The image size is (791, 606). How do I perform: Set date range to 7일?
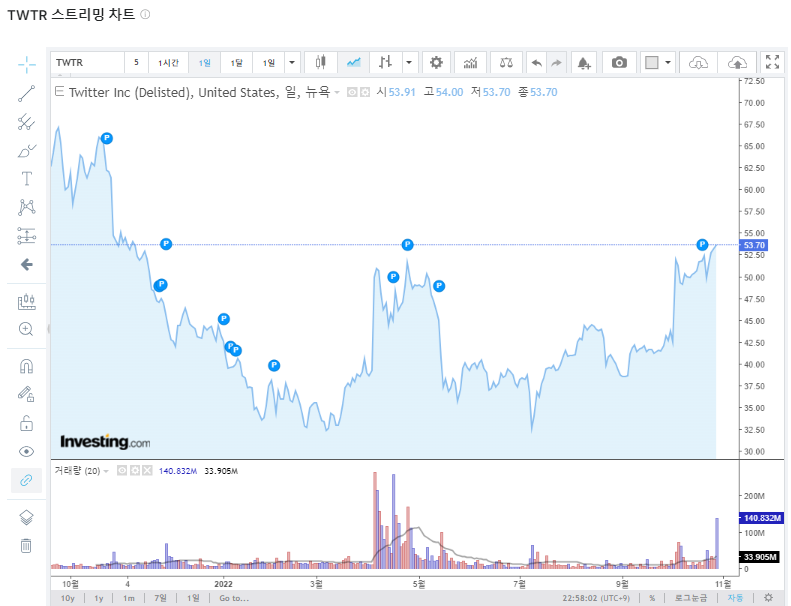pyautogui.click(x=160, y=598)
